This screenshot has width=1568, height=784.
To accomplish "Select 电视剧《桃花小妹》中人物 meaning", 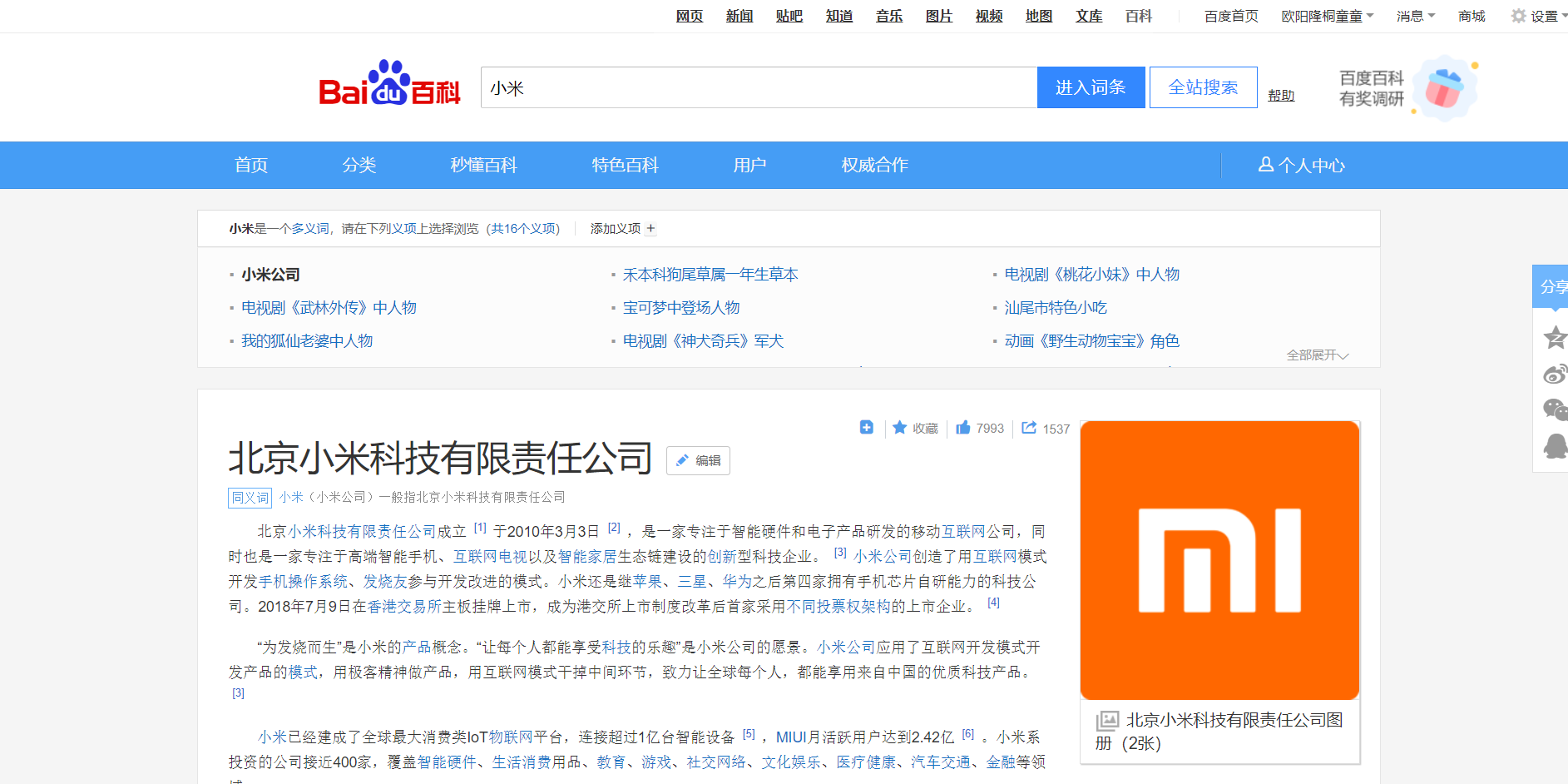I will tap(1092, 275).
